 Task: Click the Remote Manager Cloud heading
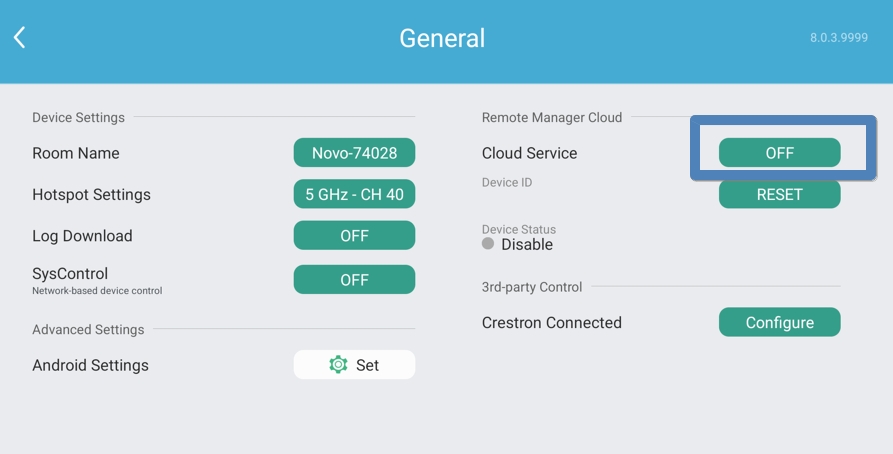point(552,117)
